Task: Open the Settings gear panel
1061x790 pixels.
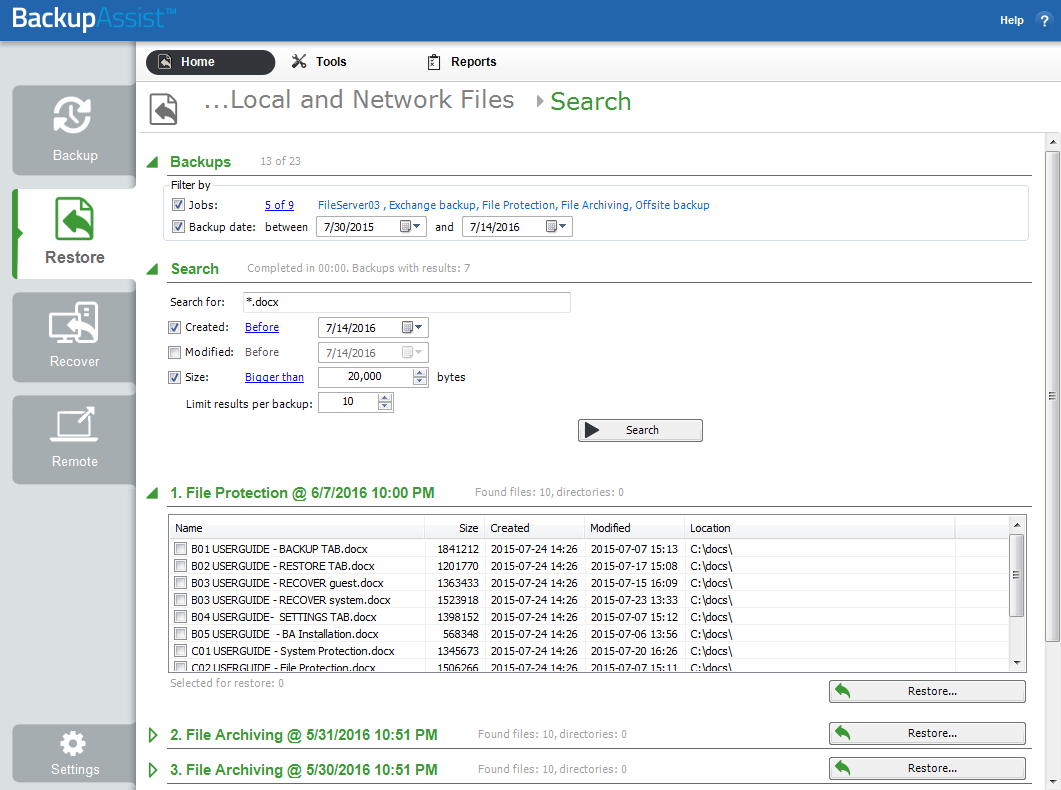Action: coord(74,753)
